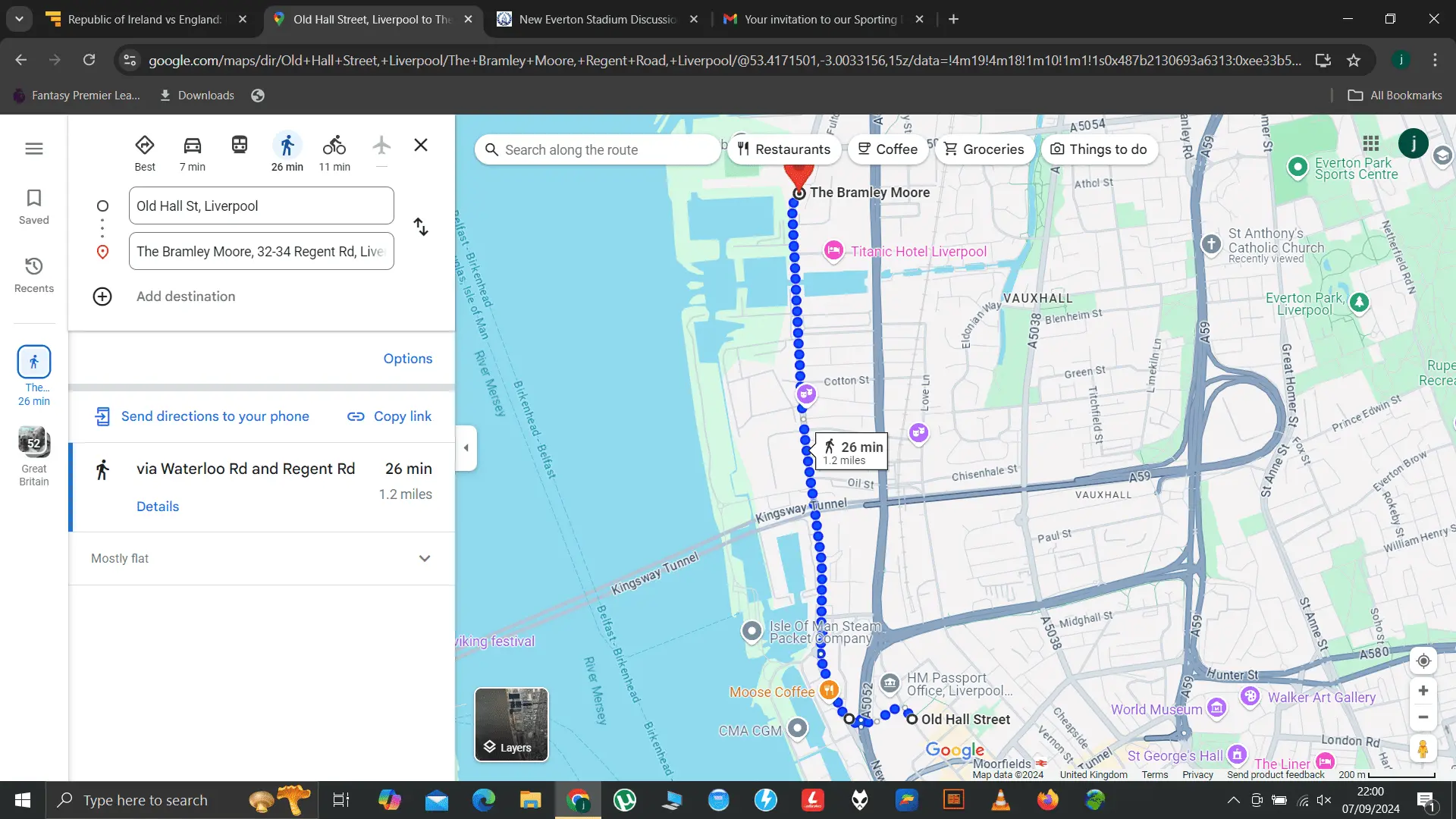This screenshot has width=1456, height=819.
Task: Open the Great Britain recent thumbnail
Action: (x=34, y=457)
